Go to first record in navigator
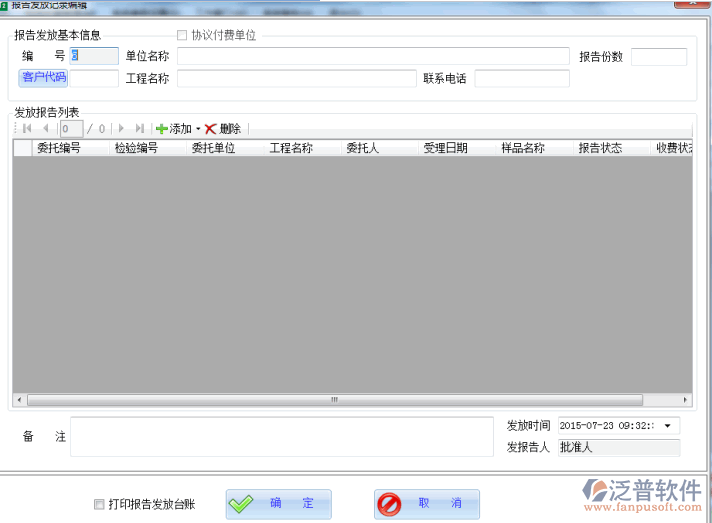This screenshot has width=712, height=523. point(27,129)
